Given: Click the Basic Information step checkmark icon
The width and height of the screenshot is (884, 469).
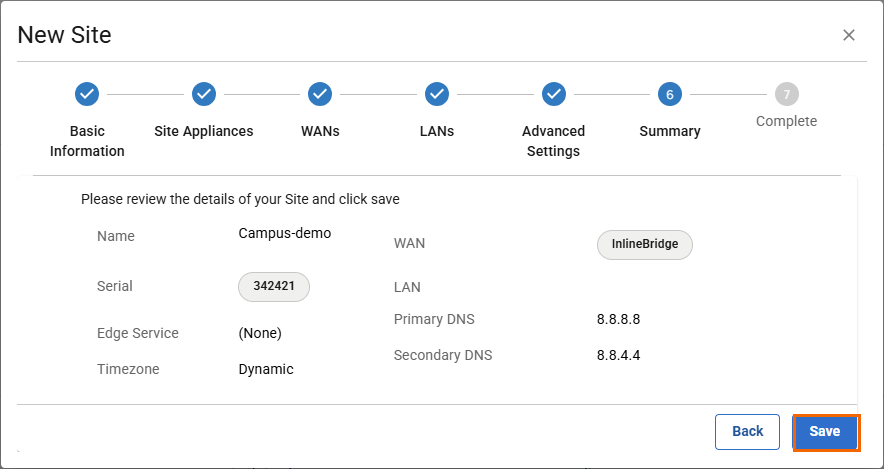Looking at the screenshot, I should (x=87, y=94).
